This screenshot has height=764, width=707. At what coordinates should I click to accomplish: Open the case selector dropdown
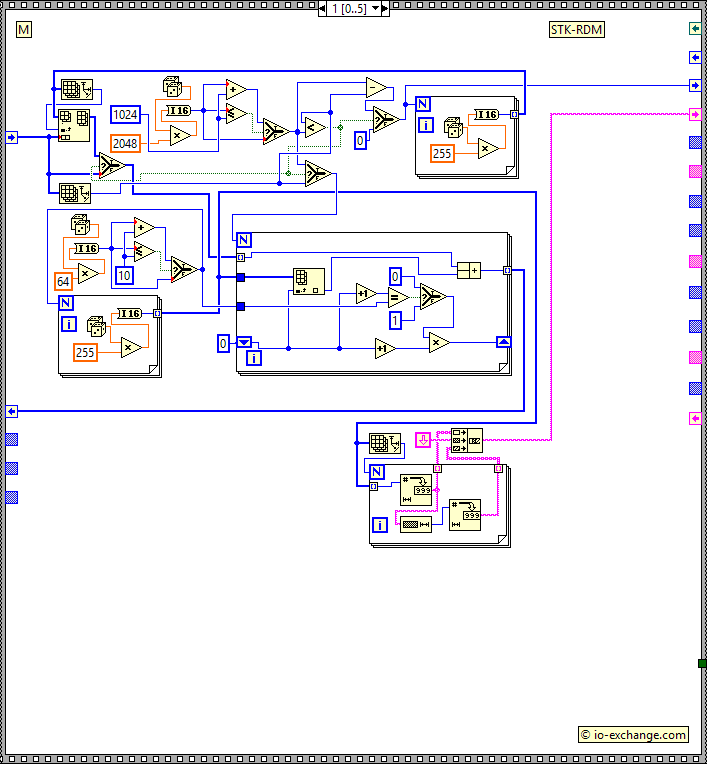point(375,8)
